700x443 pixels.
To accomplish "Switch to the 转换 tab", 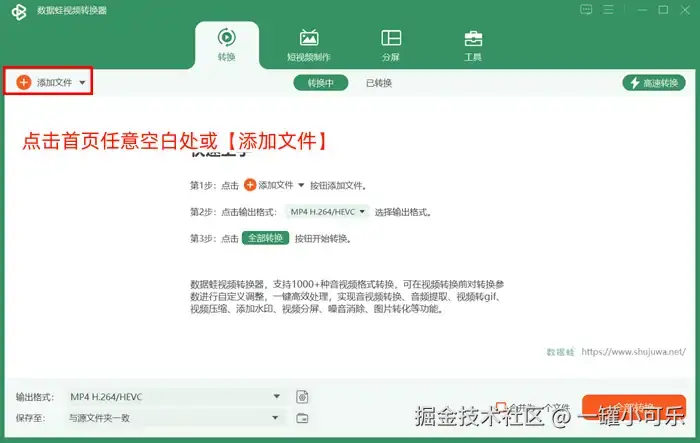I will point(227,45).
